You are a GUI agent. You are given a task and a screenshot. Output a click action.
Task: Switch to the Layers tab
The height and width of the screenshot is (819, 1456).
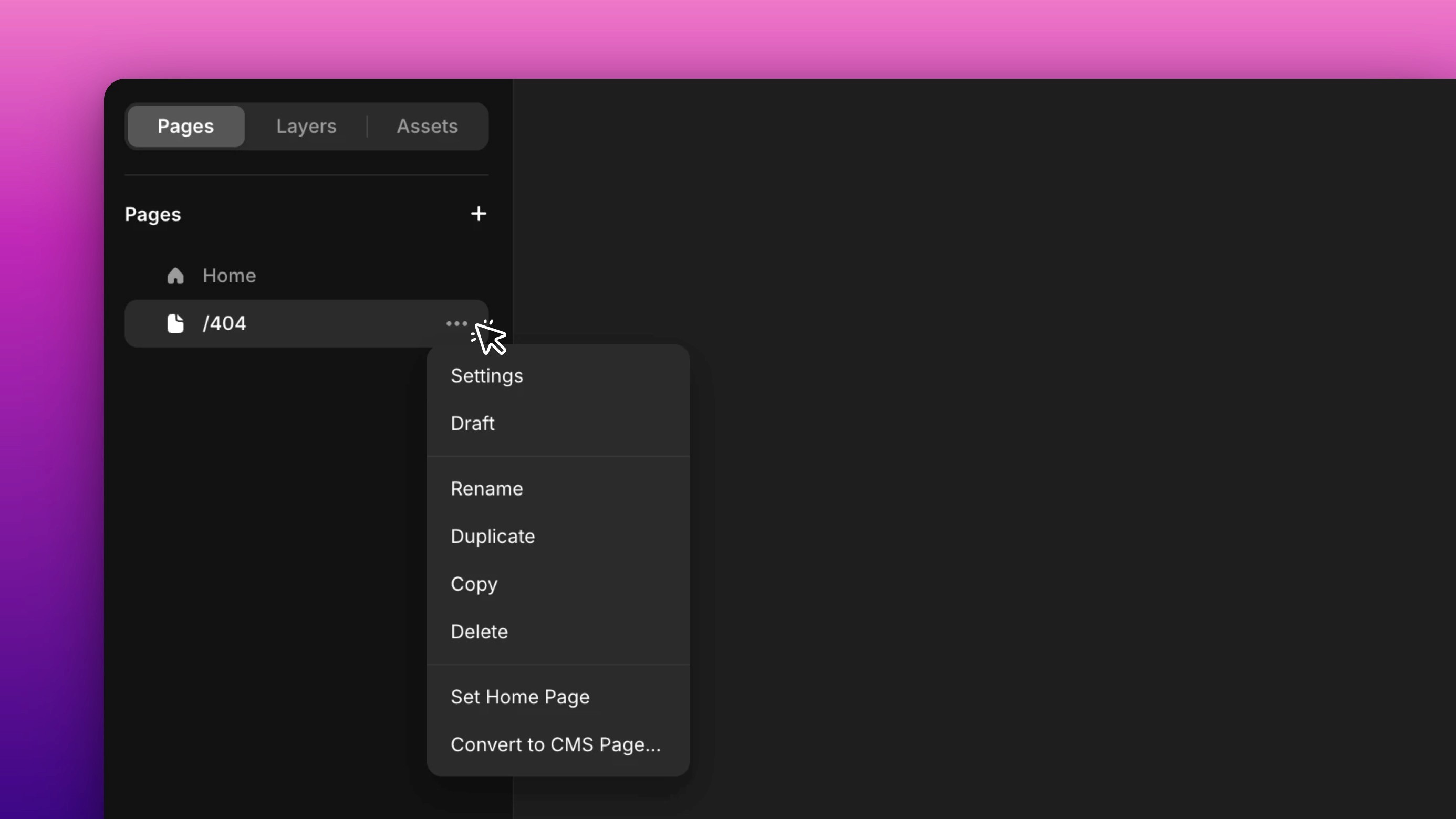[x=306, y=126]
